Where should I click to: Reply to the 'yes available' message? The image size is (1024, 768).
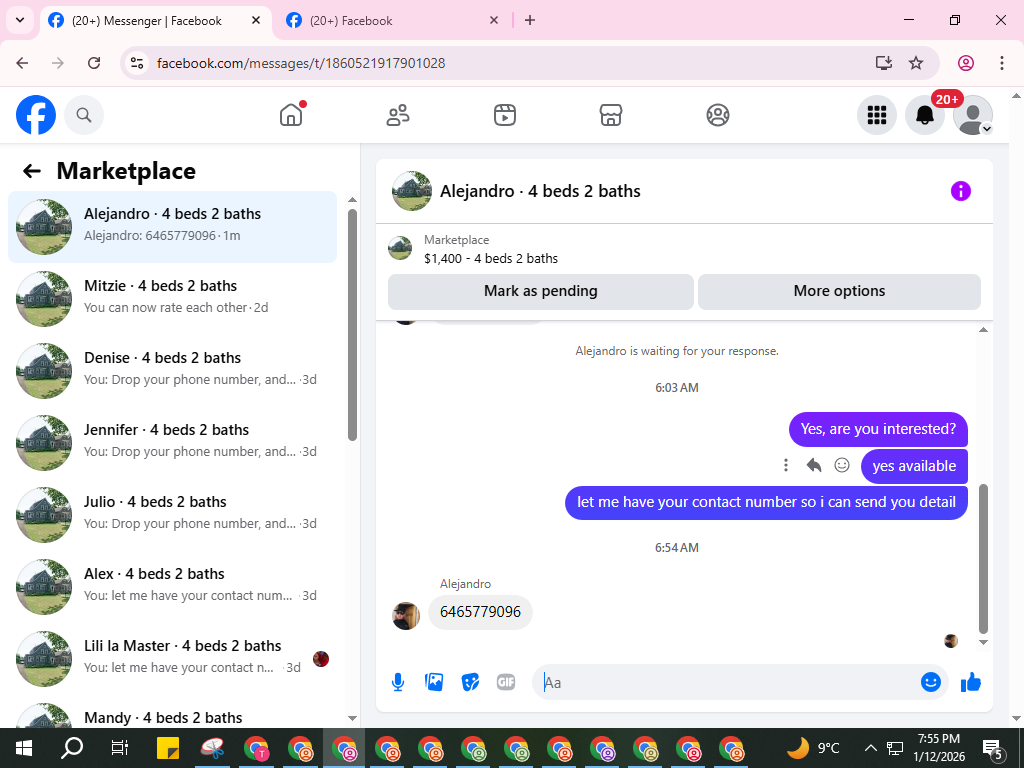[x=814, y=465]
